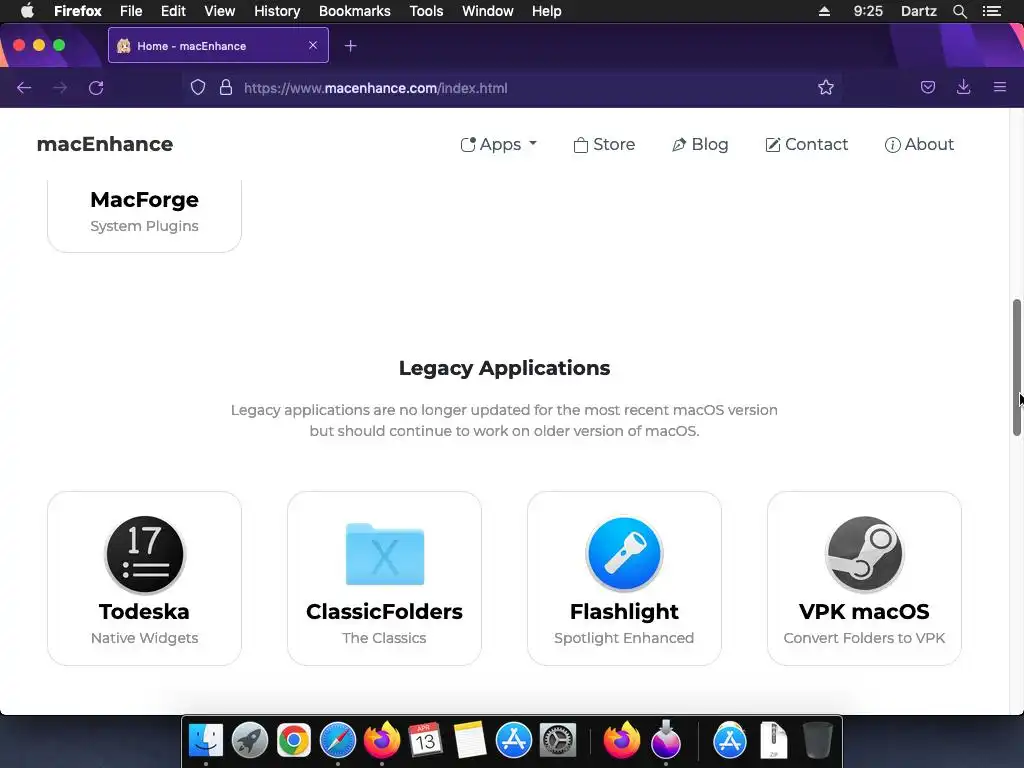Reload the current page
Viewport: 1024px width, 768px height.
96,88
